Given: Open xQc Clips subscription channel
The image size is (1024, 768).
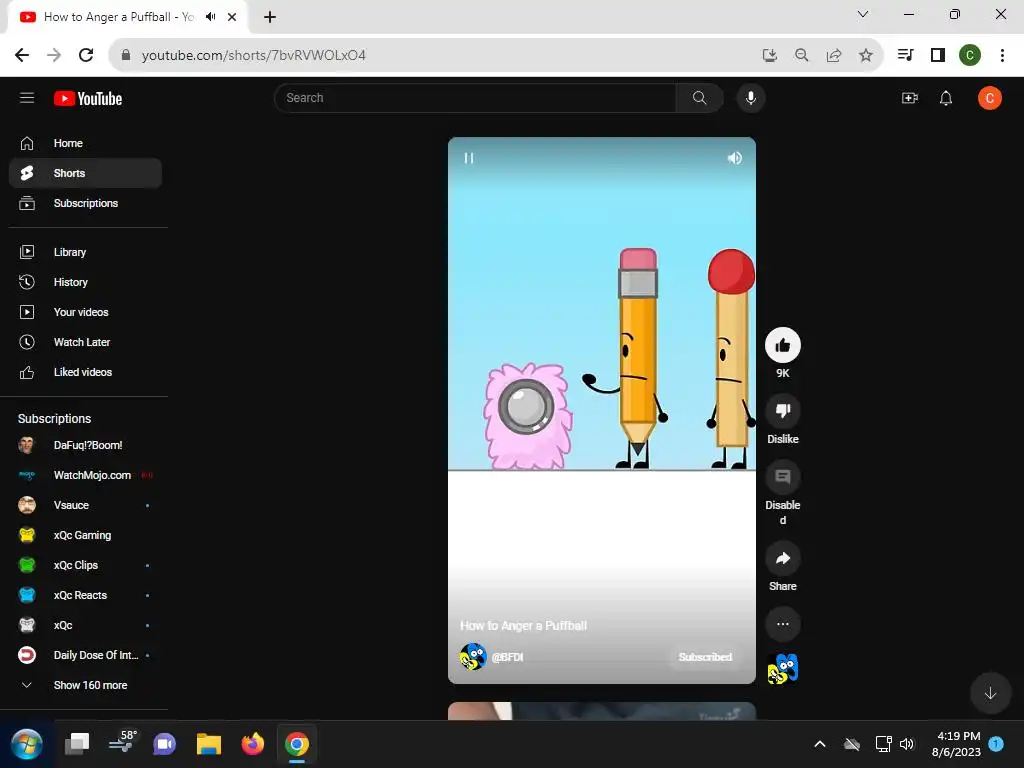Looking at the screenshot, I should [86, 566].
